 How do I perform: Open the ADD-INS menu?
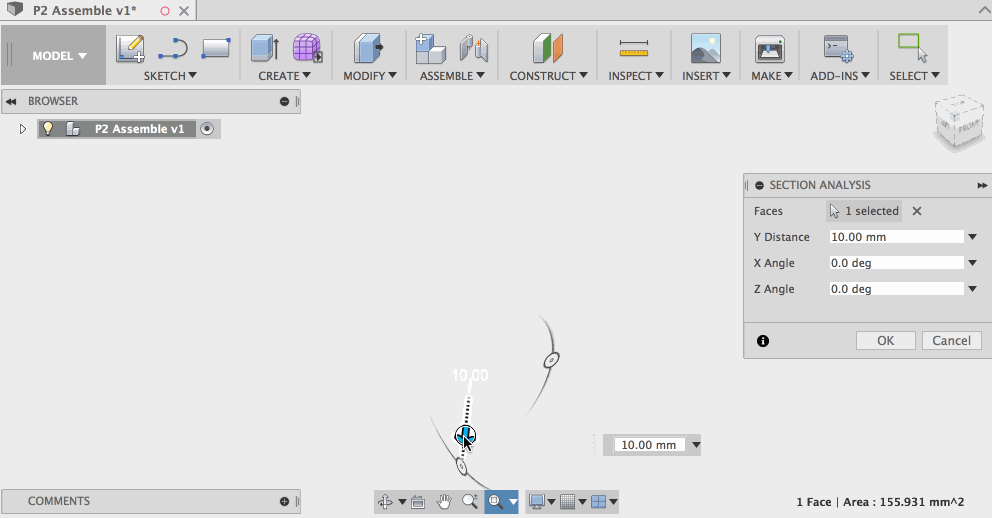pos(840,76)
